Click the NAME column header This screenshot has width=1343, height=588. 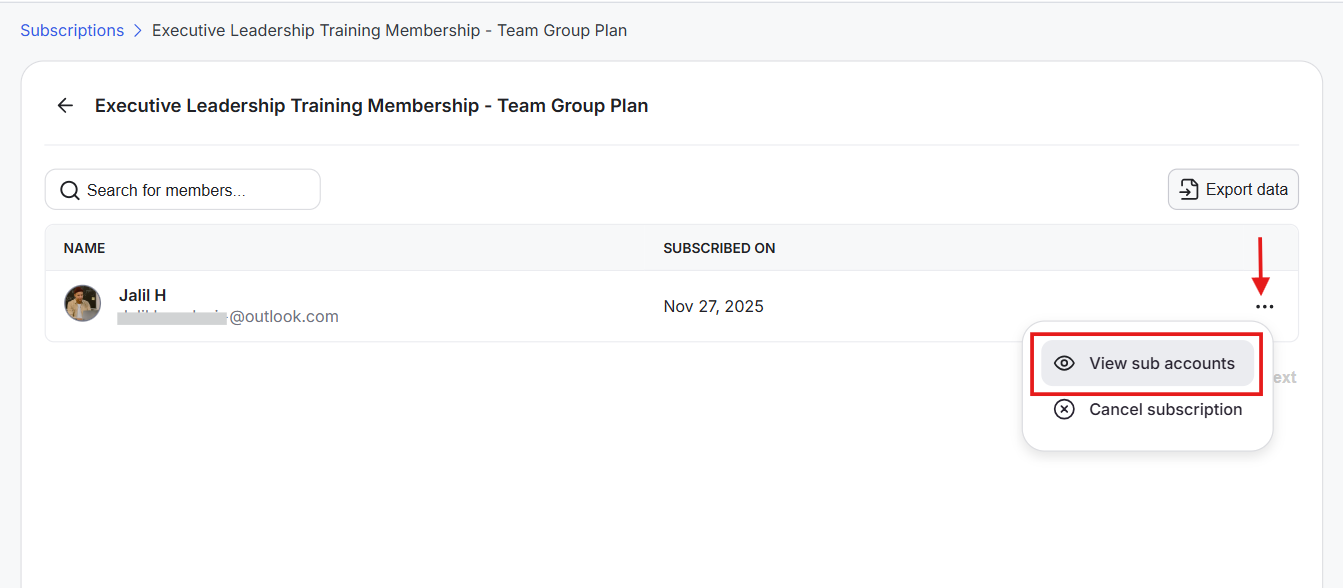coord(84,248)
